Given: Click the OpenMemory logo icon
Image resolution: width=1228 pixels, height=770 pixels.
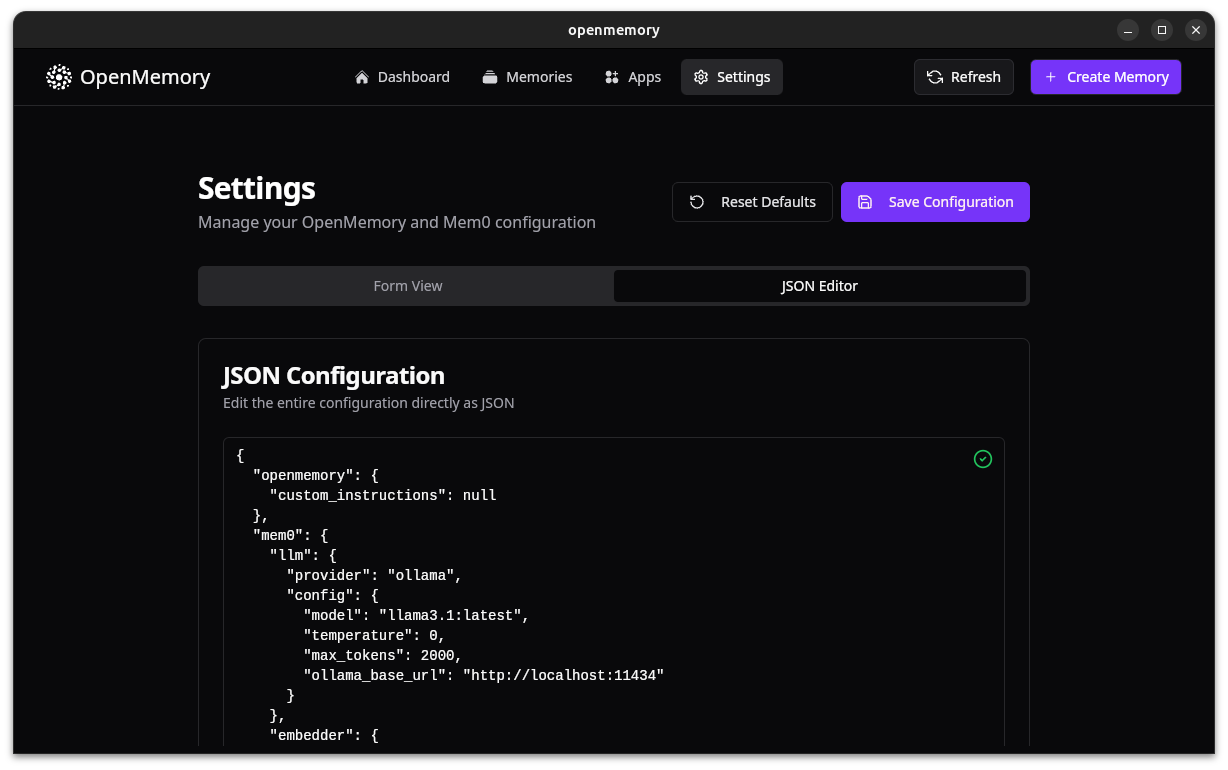Looking at the screenshot, I should [59, 77].
